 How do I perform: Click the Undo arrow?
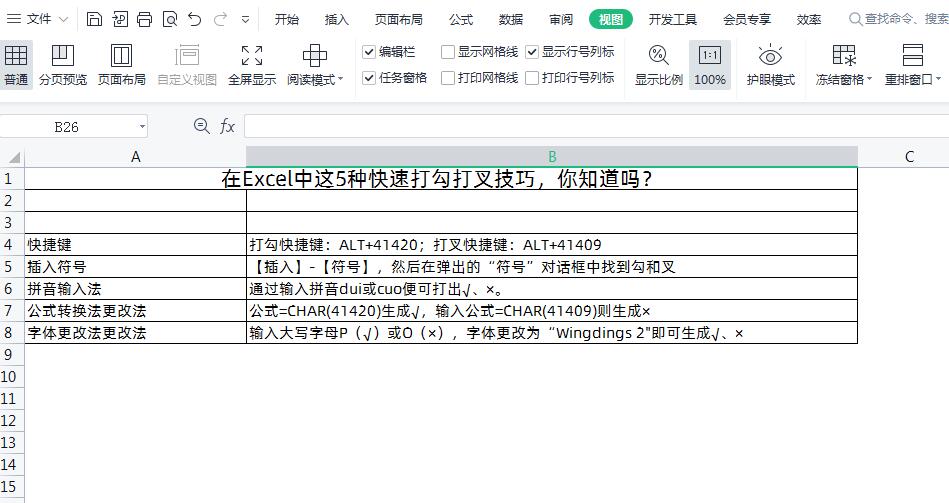(x=194, y=19)
